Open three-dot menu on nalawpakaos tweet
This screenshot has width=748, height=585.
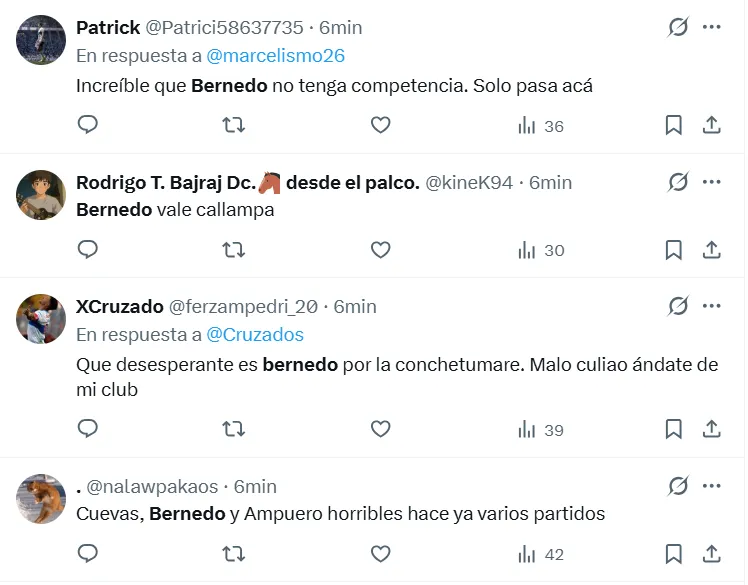click(x=712, y=486)
